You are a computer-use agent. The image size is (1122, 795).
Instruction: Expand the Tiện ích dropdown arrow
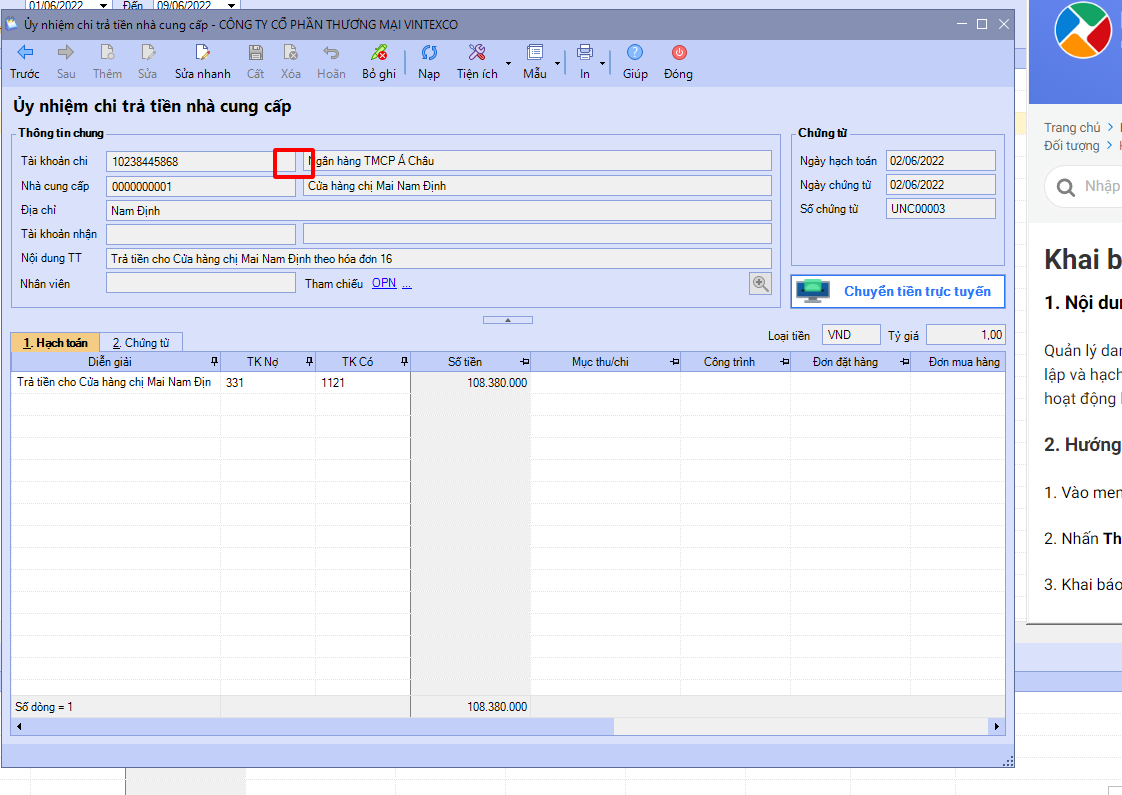pos(508,64)
